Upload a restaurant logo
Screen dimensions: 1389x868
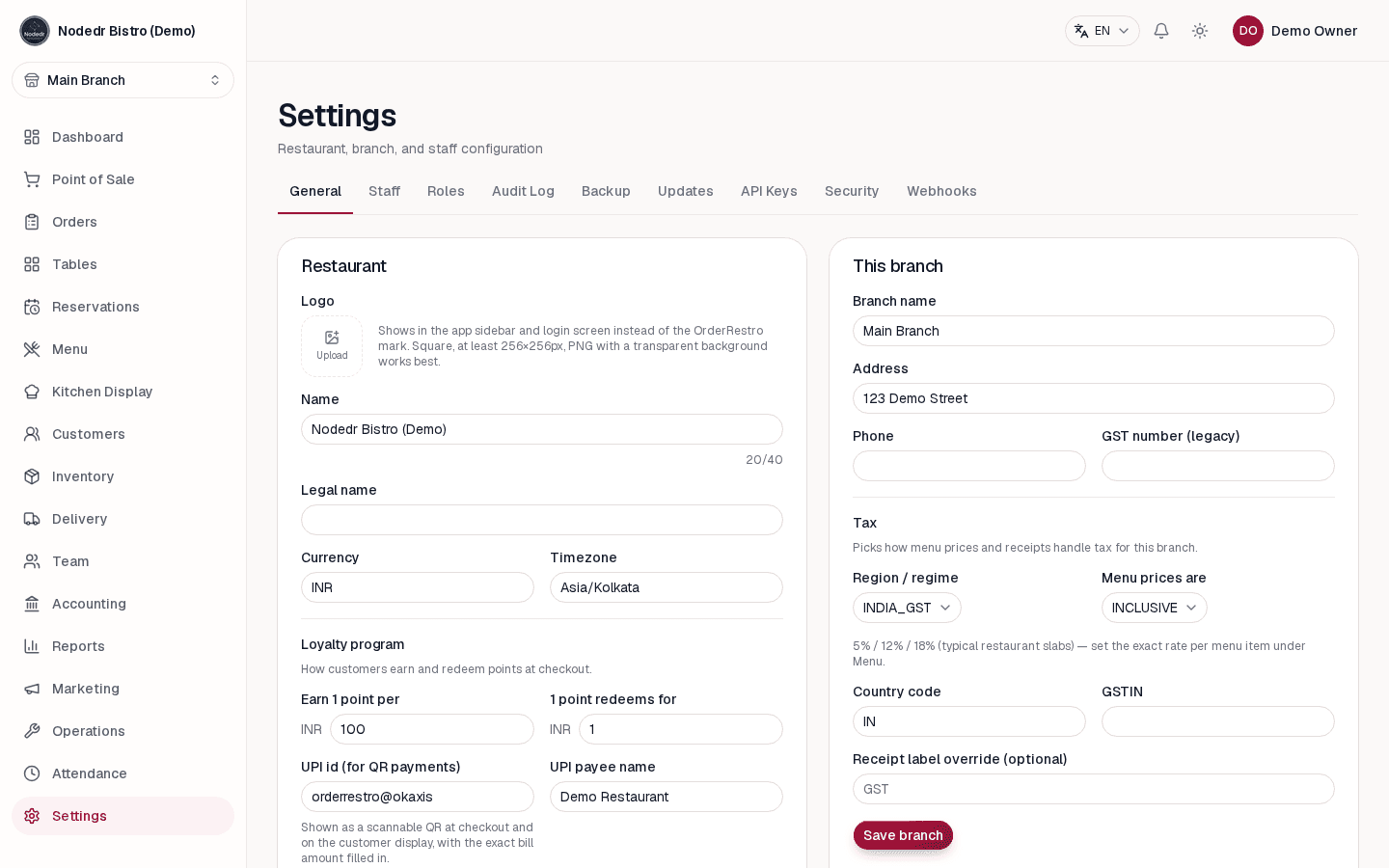332,346
